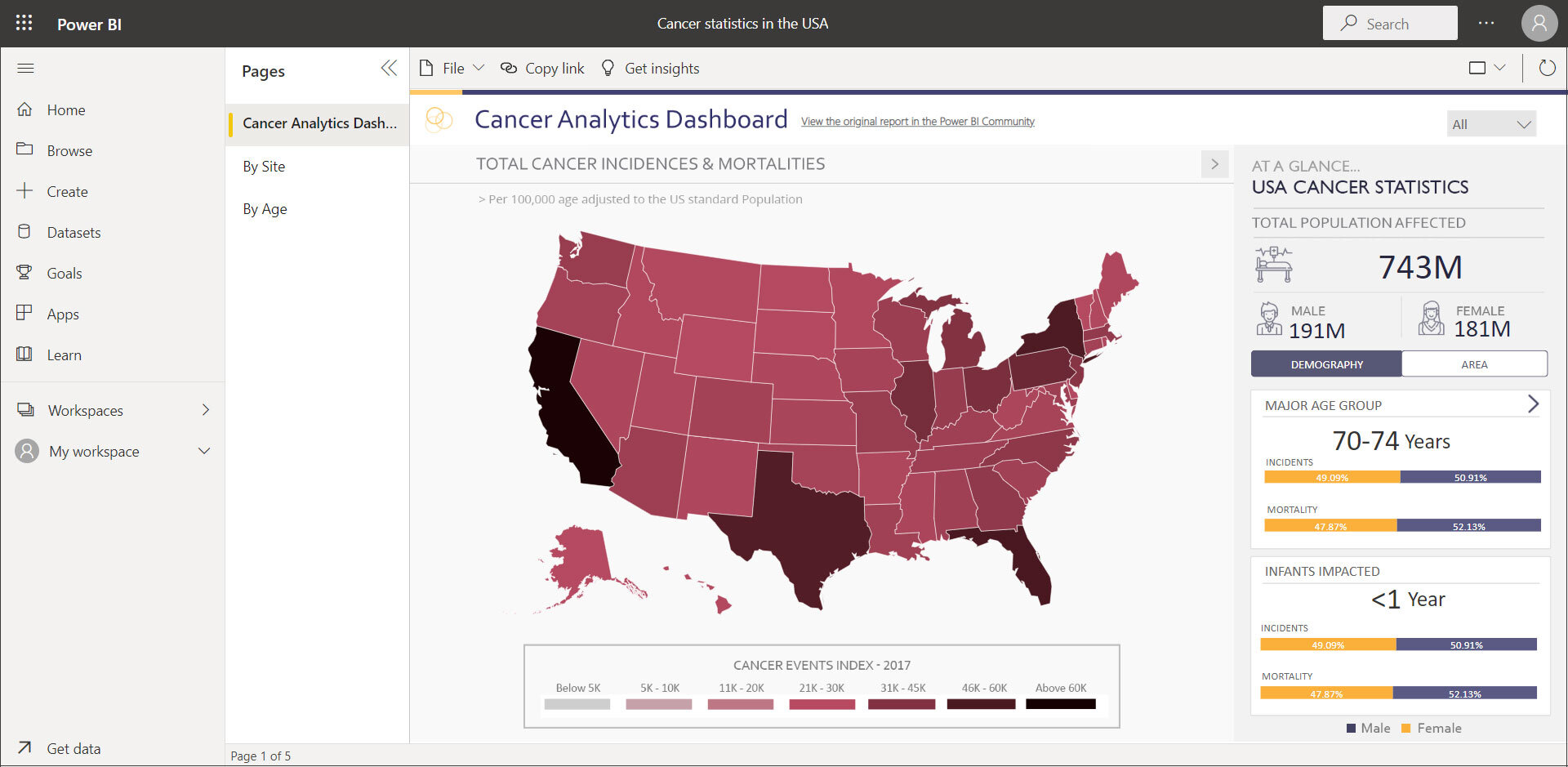The height and width of the screenshot is (767, 1568).
Task: Open the Apps section in sidebar
Action: 24,314
